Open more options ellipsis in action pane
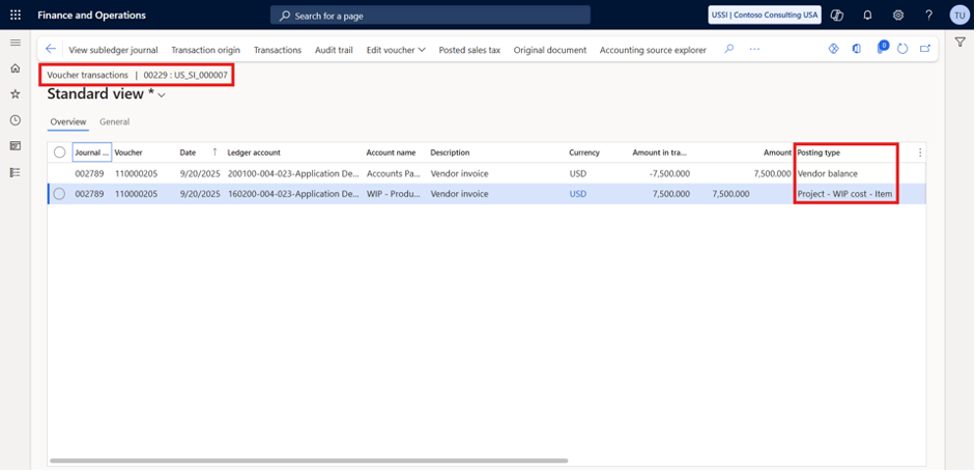Image resolution: width=977 pixels, height=472 pixels. pos(755,49)
